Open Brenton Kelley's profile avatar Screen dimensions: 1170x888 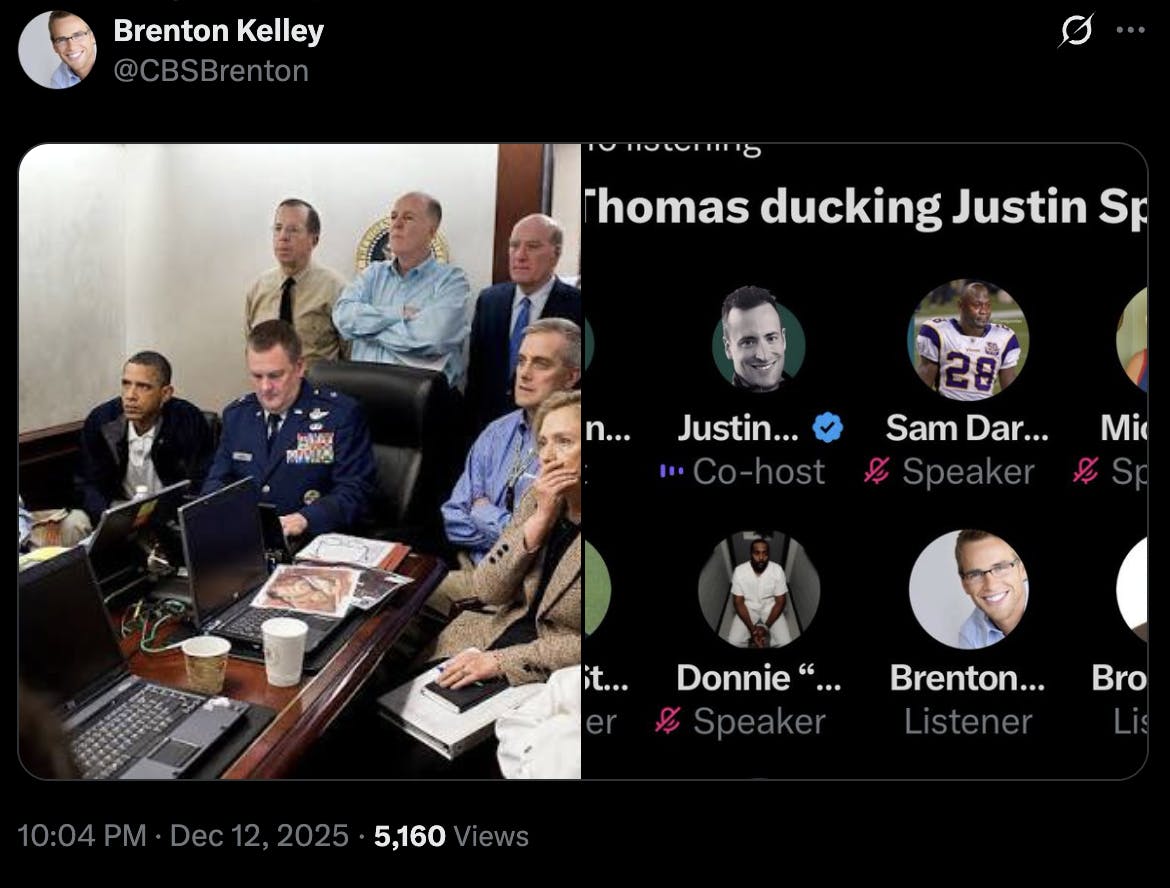[57, 49]
